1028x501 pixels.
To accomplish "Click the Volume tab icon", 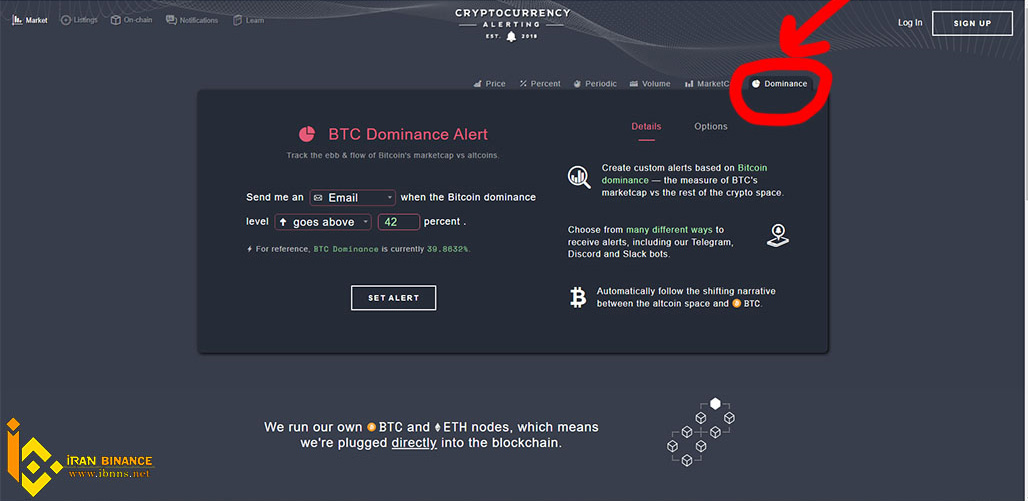I will pyautogui.click(x=634, y=84).
